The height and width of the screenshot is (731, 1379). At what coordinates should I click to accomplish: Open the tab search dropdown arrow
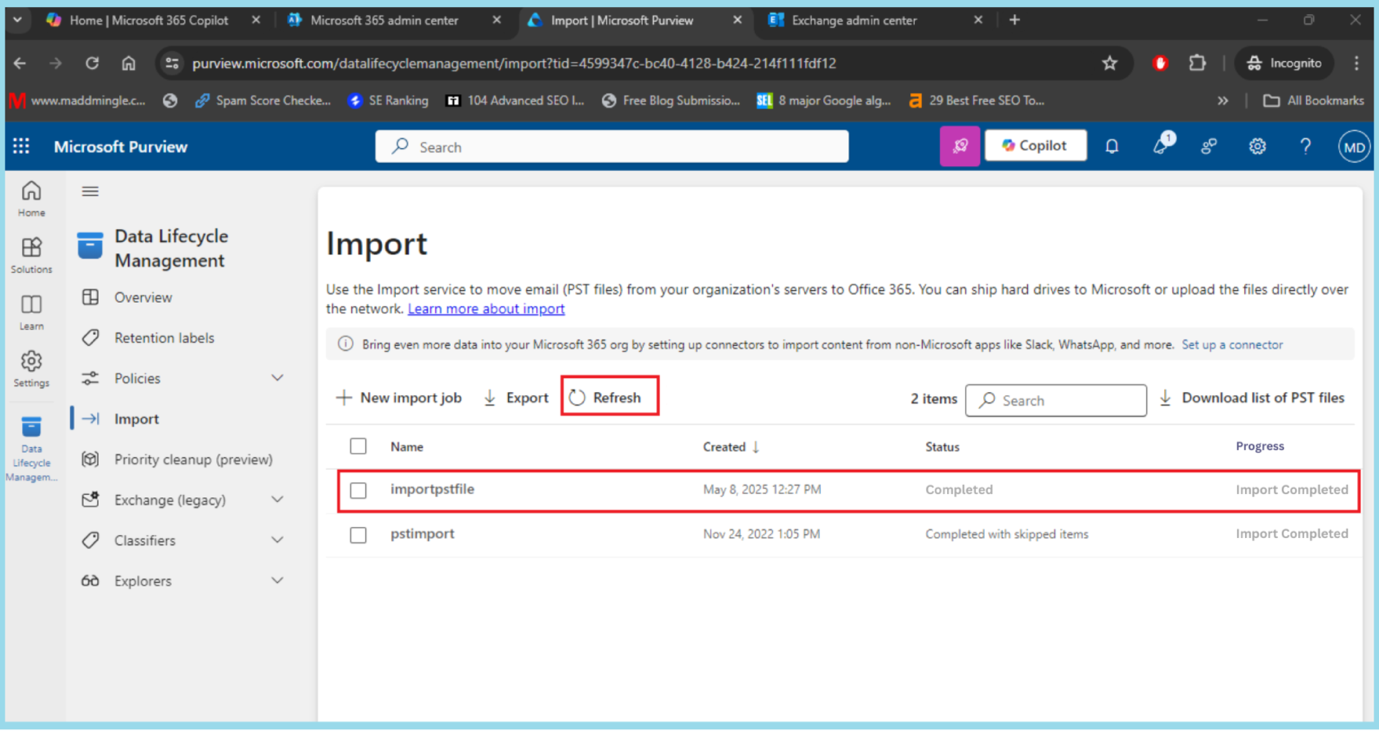point(17,20)
